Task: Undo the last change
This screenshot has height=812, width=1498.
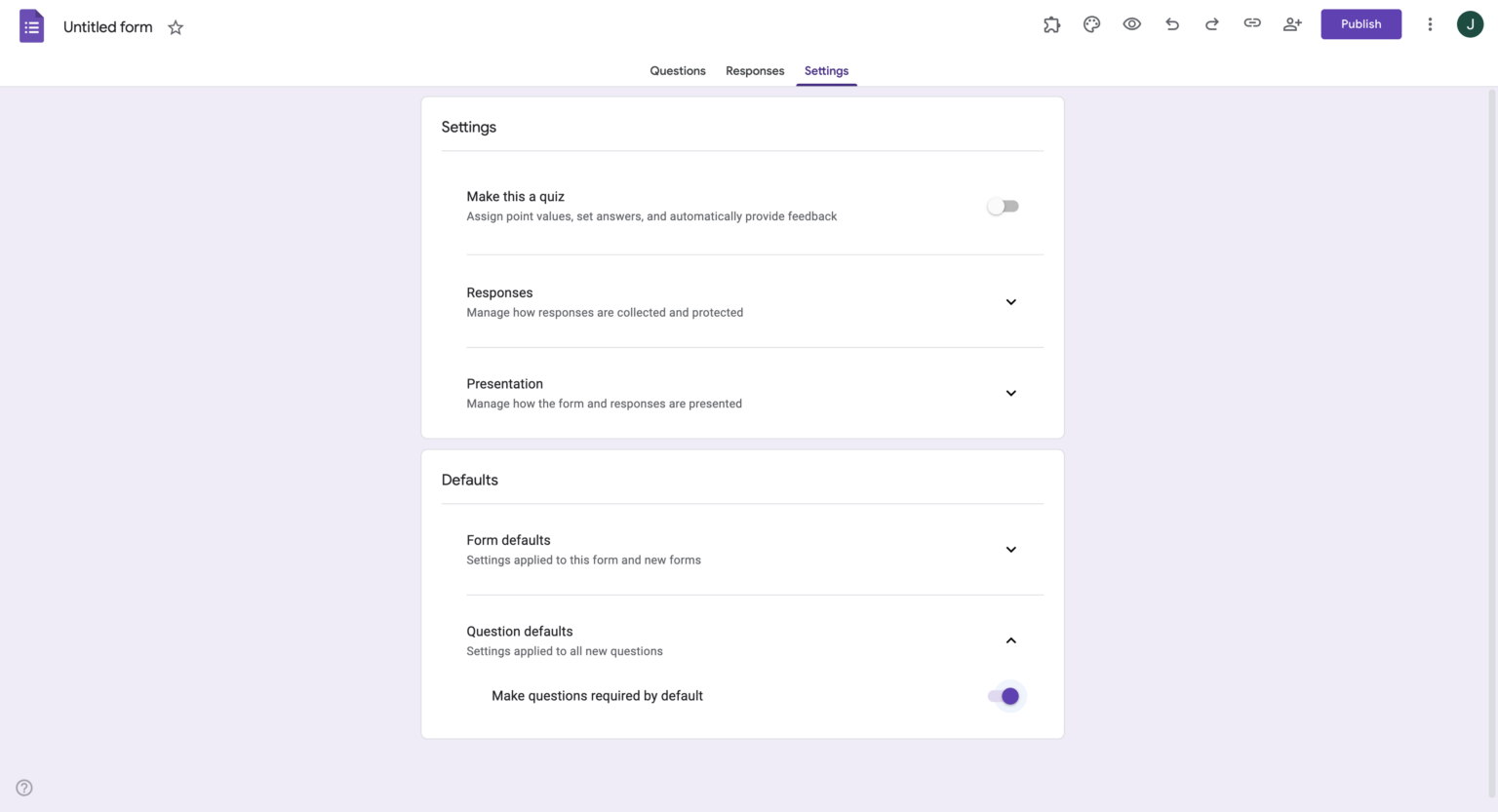Action: pyautogui.click(x=1171, y=23)
